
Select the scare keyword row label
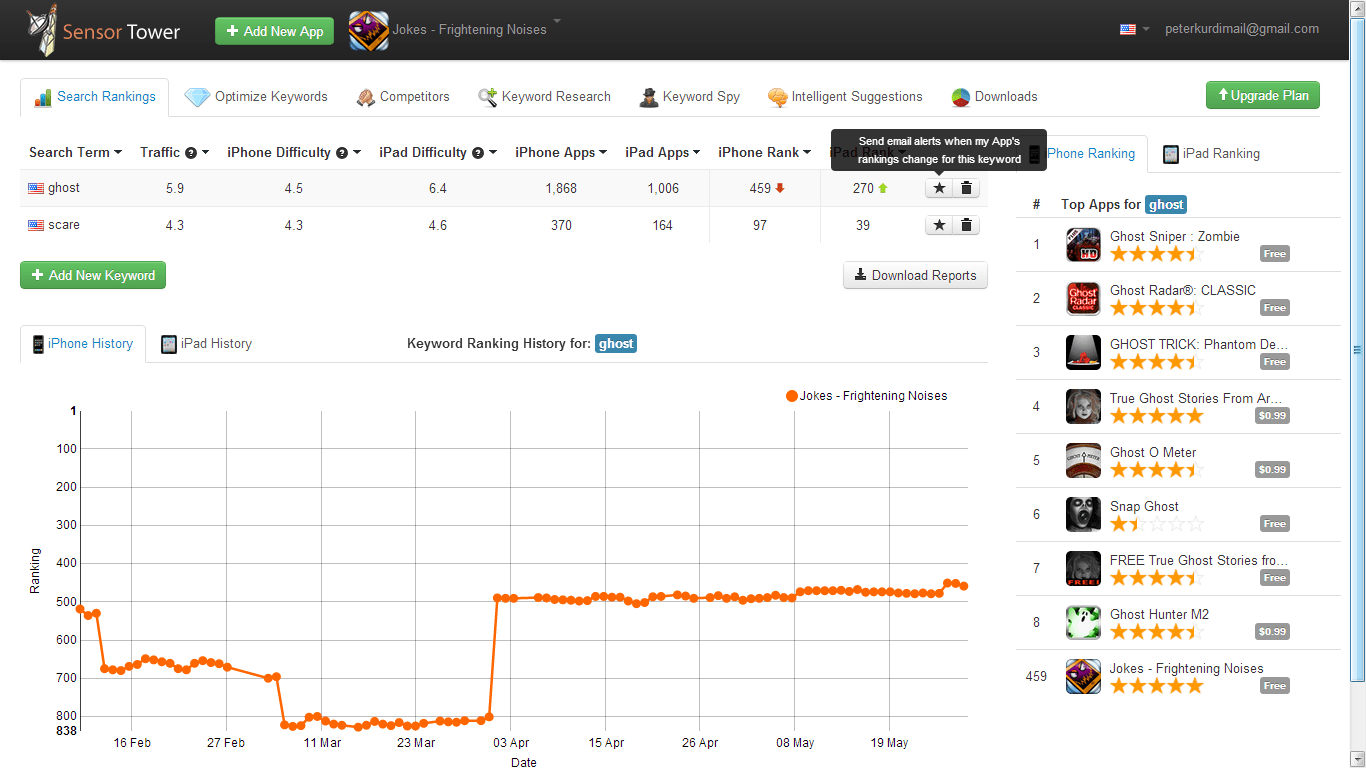(x=64, y=225)
